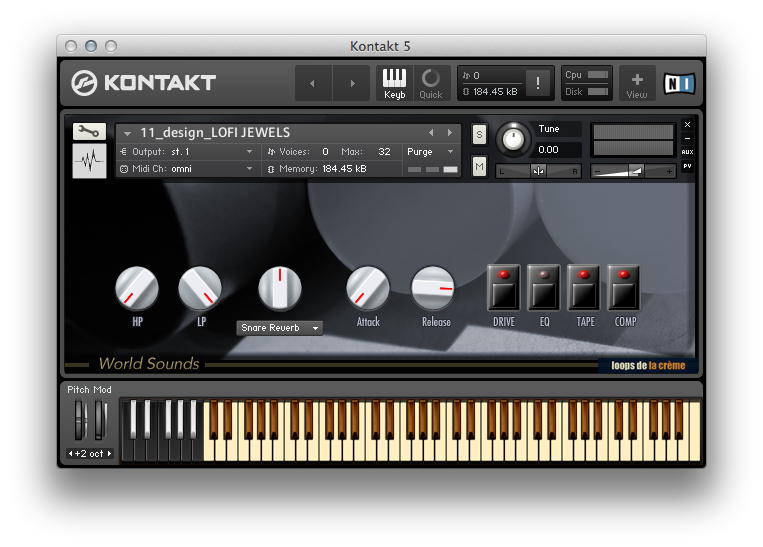Click the L/R pan slider
This screenshot has width=763, height=547.
pyautogui.click(x=538, y=171)
